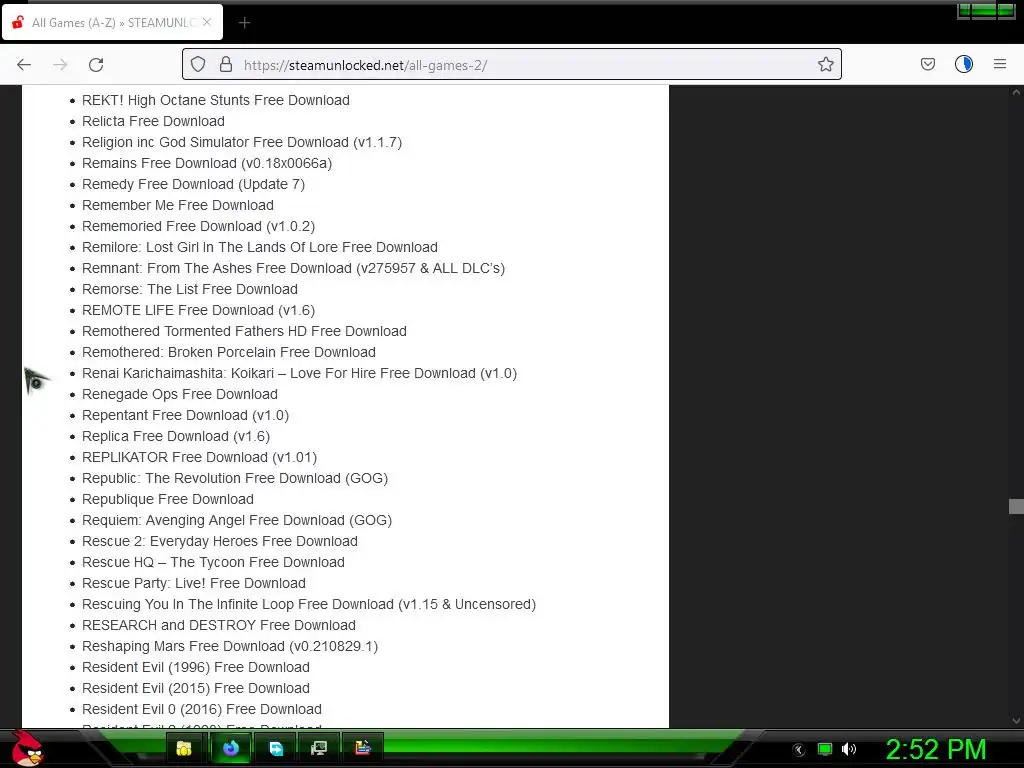Image resolution: width=1024 pixels, height=768 pixels.
Task: Open Repentant Free Download (v1.0)
Action: (x=185, y=415)
